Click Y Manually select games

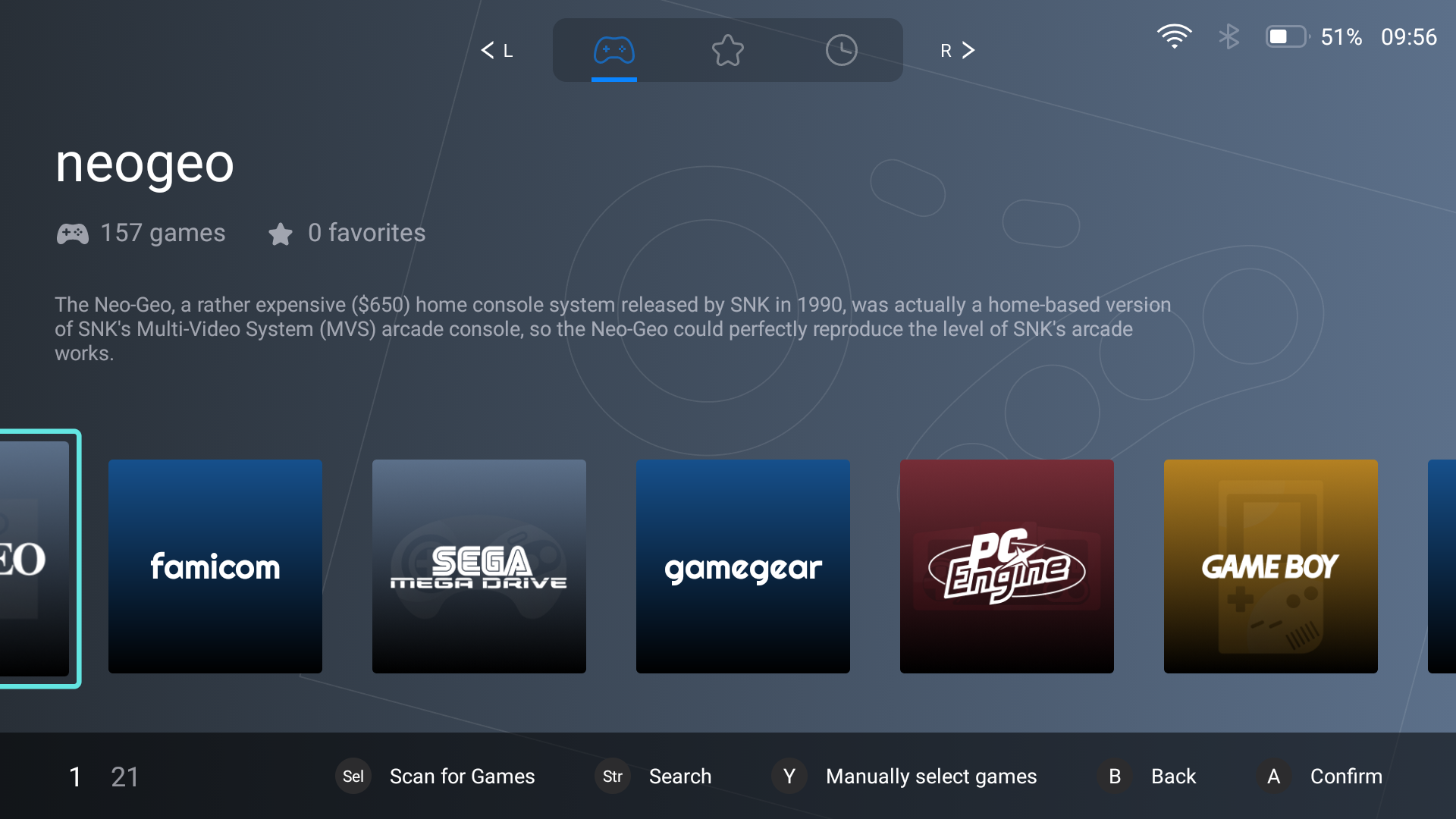pyautogui.click(x=905, y=777)
